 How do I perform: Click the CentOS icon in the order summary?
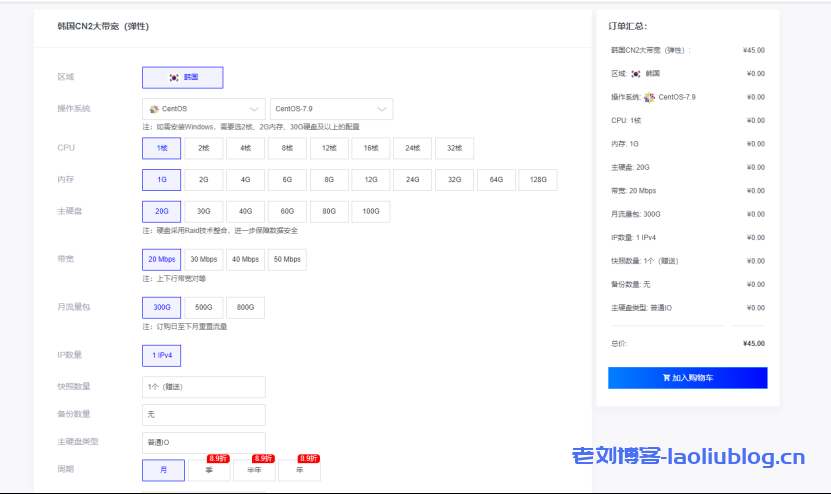coord(650,97)
